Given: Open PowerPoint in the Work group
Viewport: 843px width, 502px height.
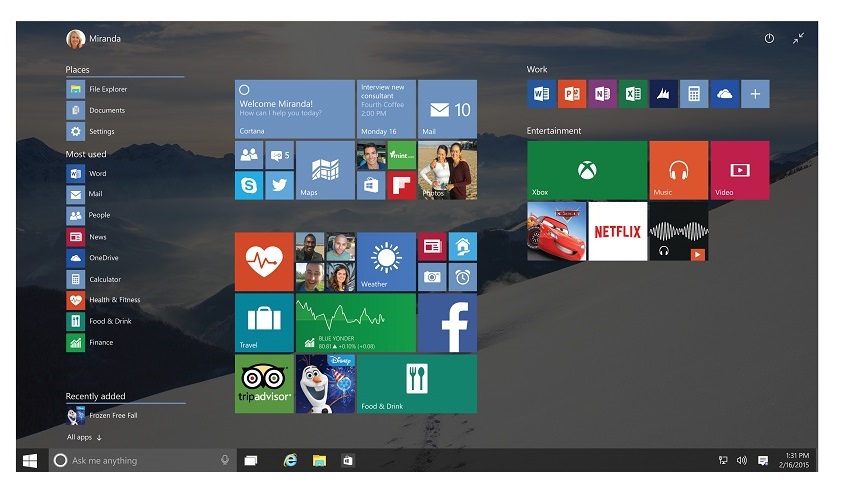Looking at the screenshot, I should [572, 94].
